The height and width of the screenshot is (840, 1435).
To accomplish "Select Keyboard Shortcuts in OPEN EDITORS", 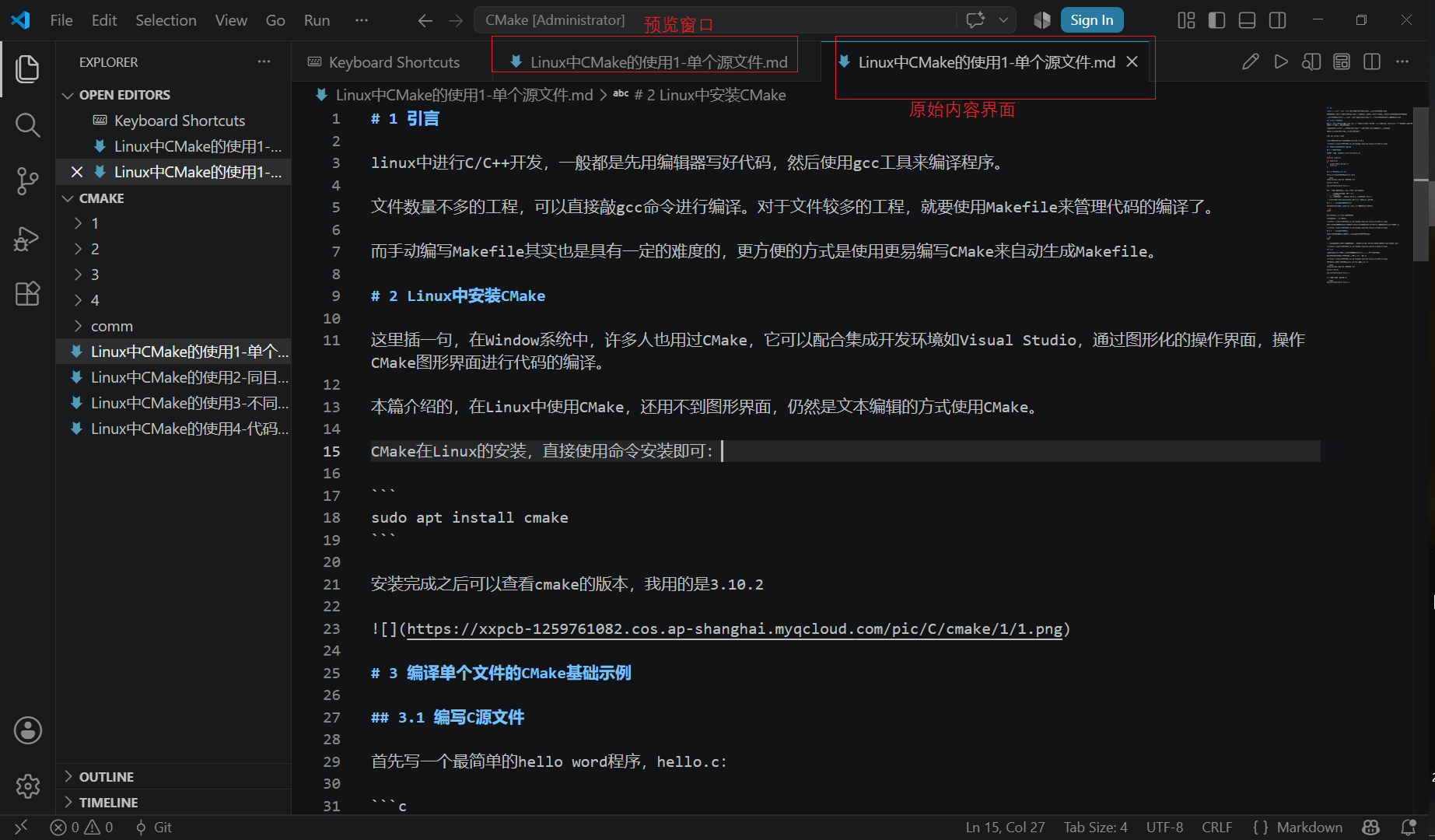I will tap(174, 121).
